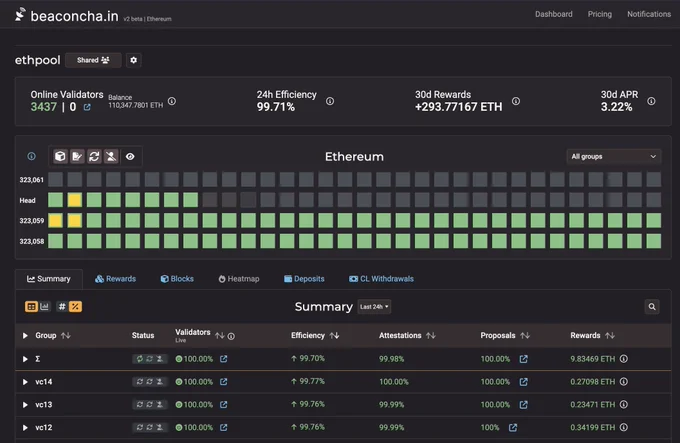This screenshot has width=680, height=443.
Task: Show Validators column info icon
Action: pyautogui.click(x=231, y=336)
